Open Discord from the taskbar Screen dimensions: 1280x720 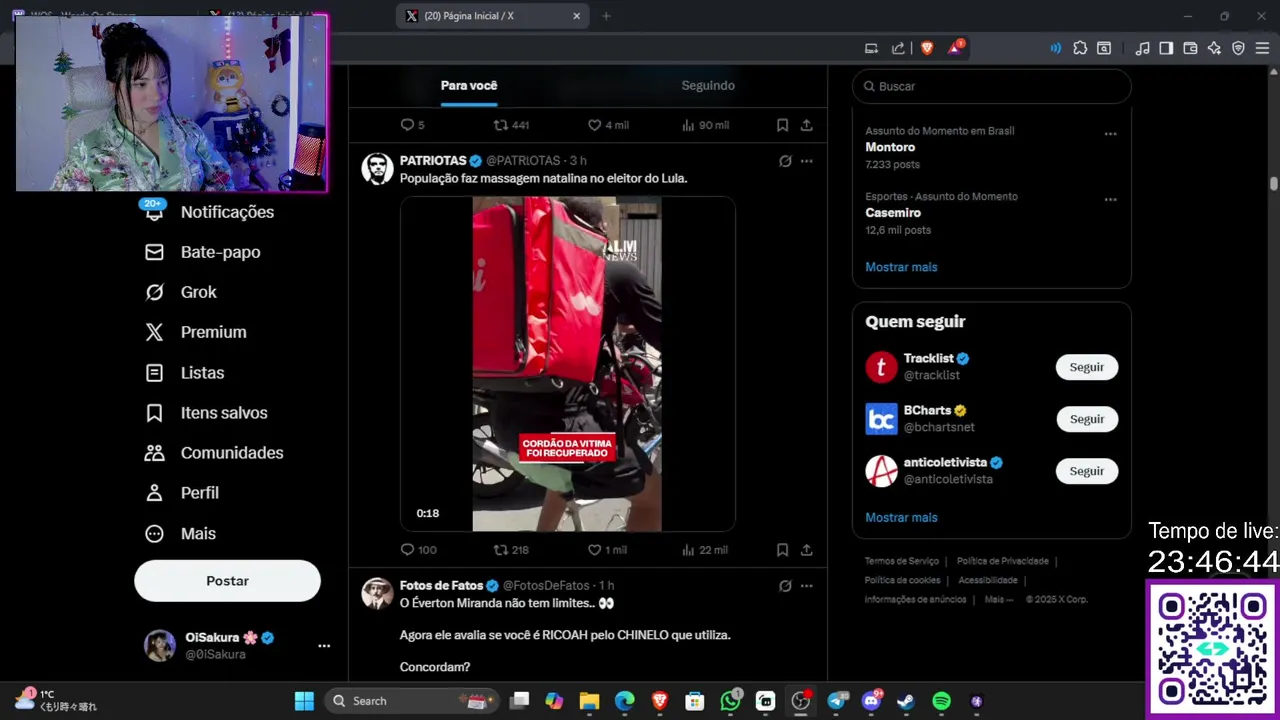click(x=871, y=701)
